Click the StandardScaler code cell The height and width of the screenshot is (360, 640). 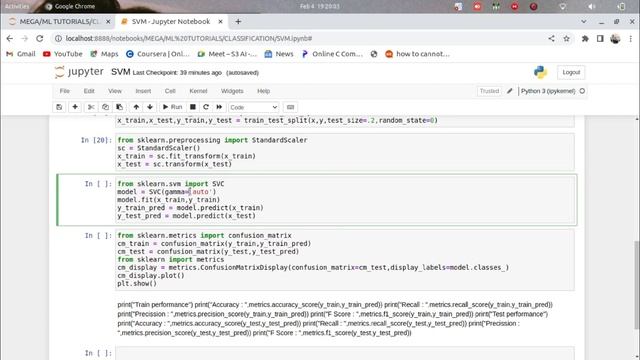click(345, 152)
